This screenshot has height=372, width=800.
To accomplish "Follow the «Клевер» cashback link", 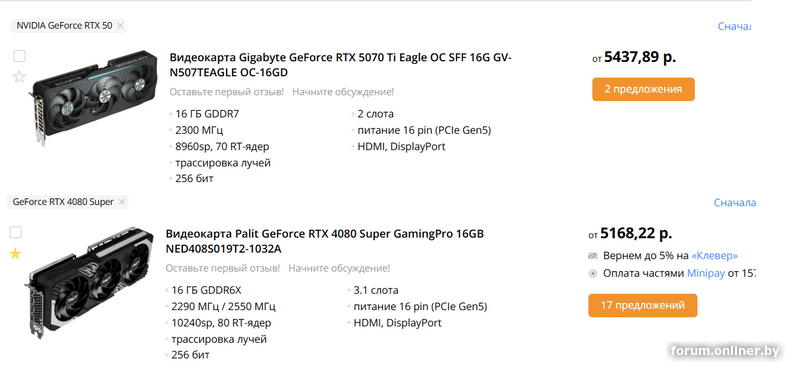I will pyautogui.click(x=714, y=256).
